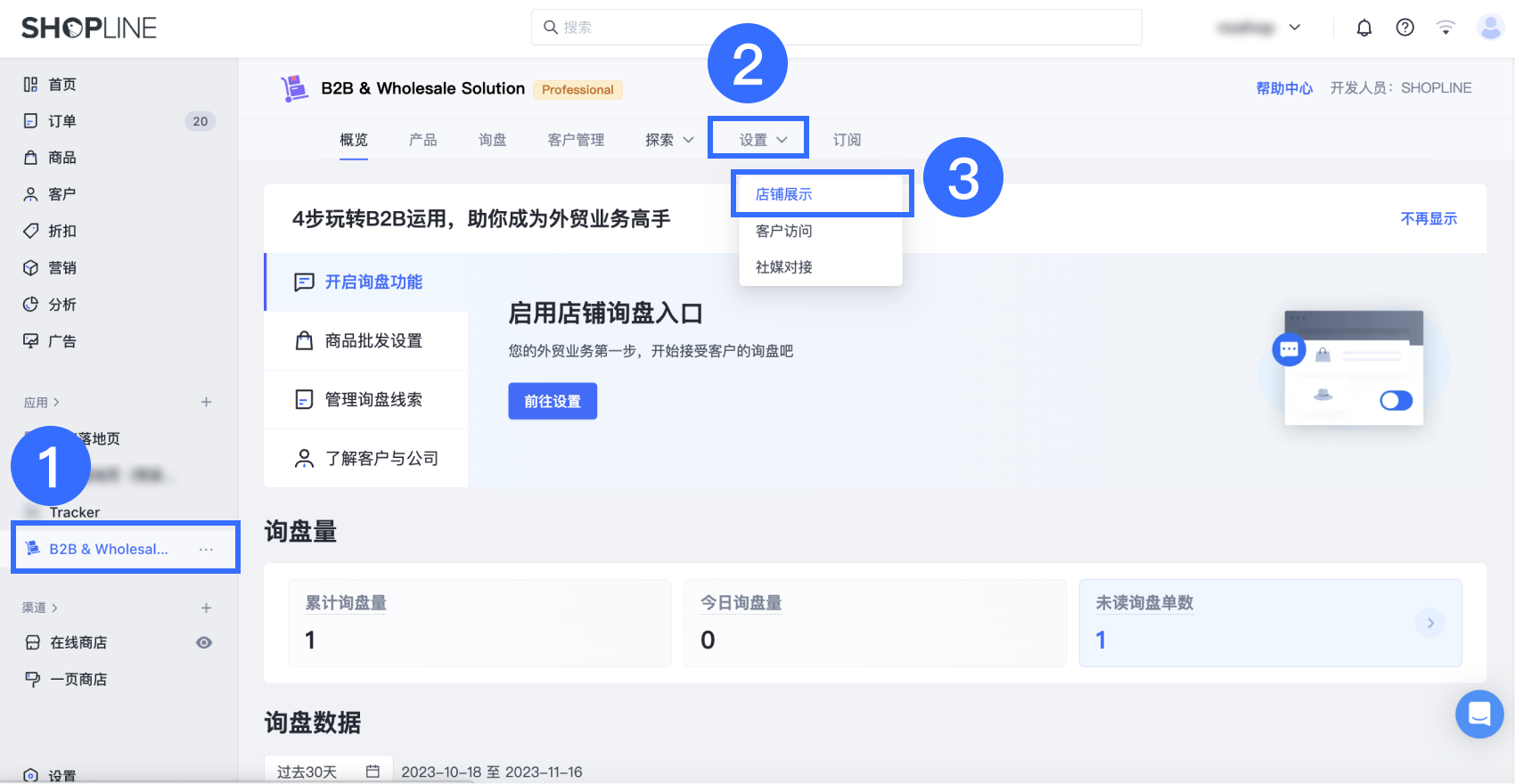Switch to the 订阅 tab
This screenshot has width=1515, height=784.
(x=848, y=140)
